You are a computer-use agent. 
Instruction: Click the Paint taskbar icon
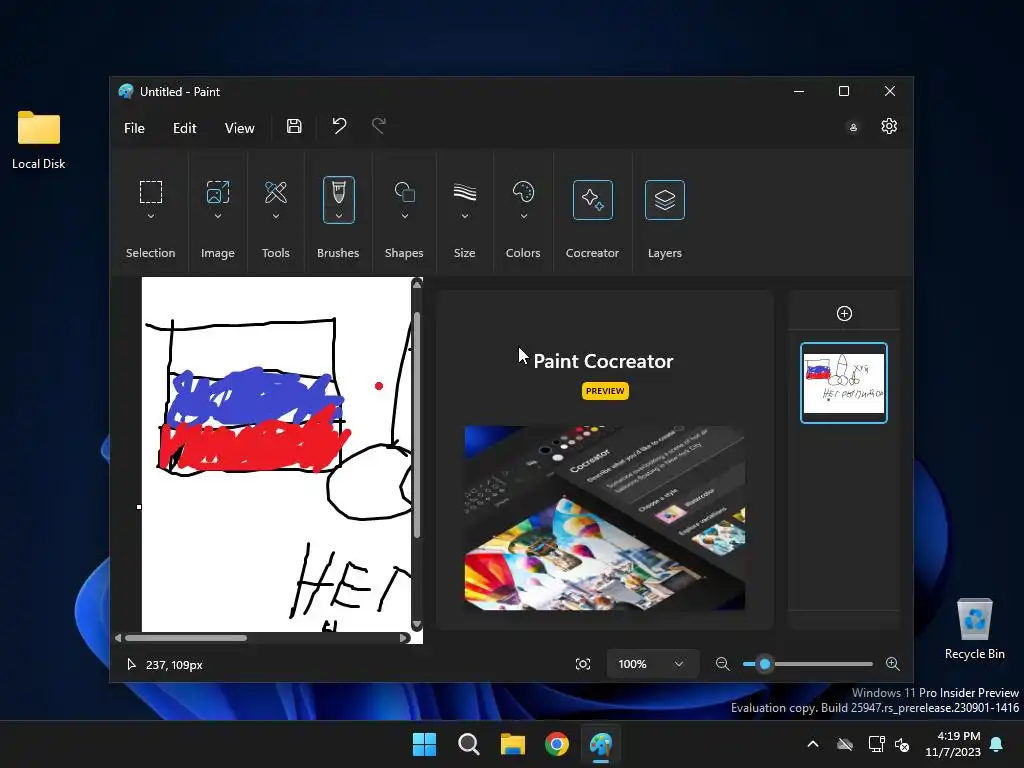601,744
